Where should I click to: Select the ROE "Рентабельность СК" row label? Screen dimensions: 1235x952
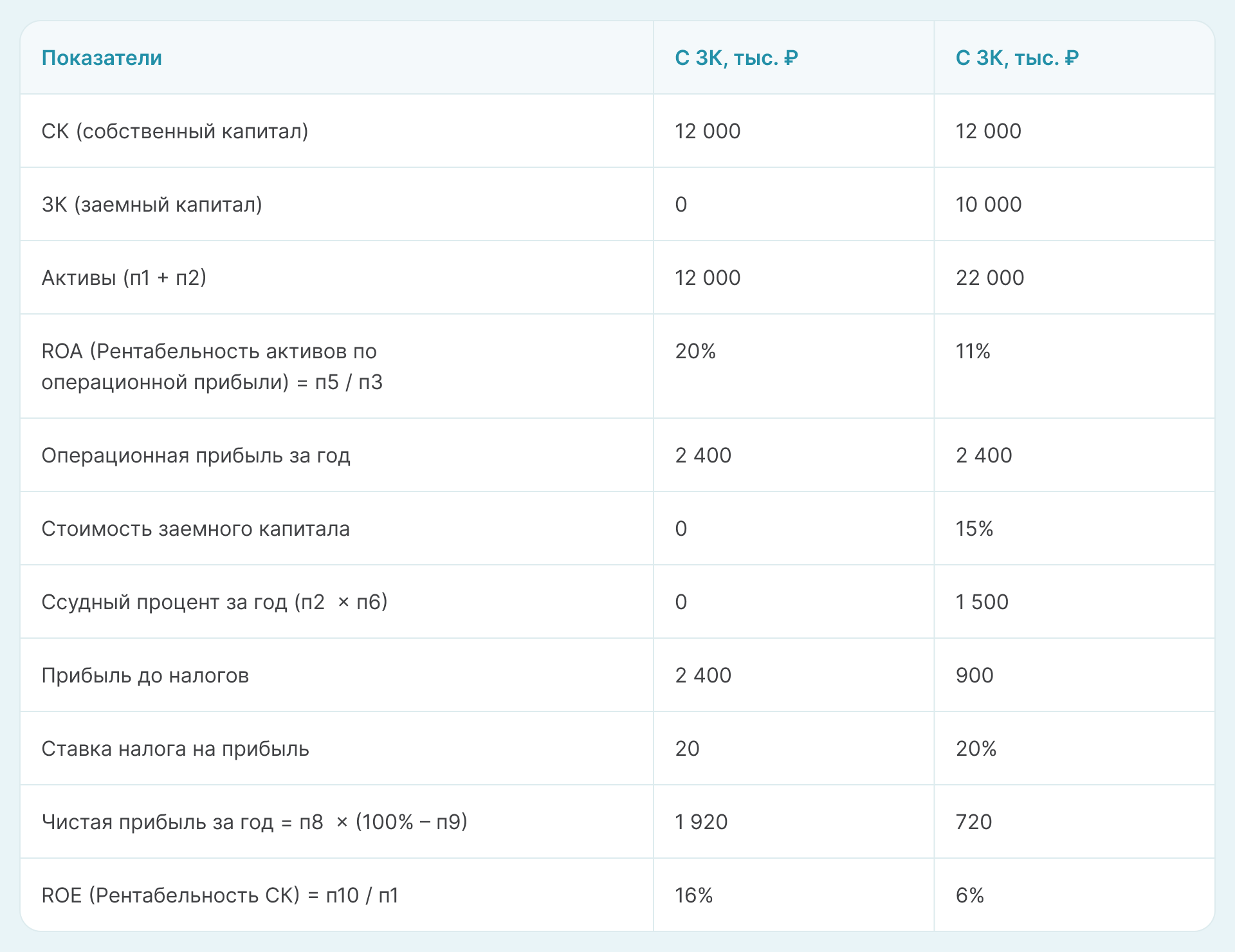coord(220,895)
